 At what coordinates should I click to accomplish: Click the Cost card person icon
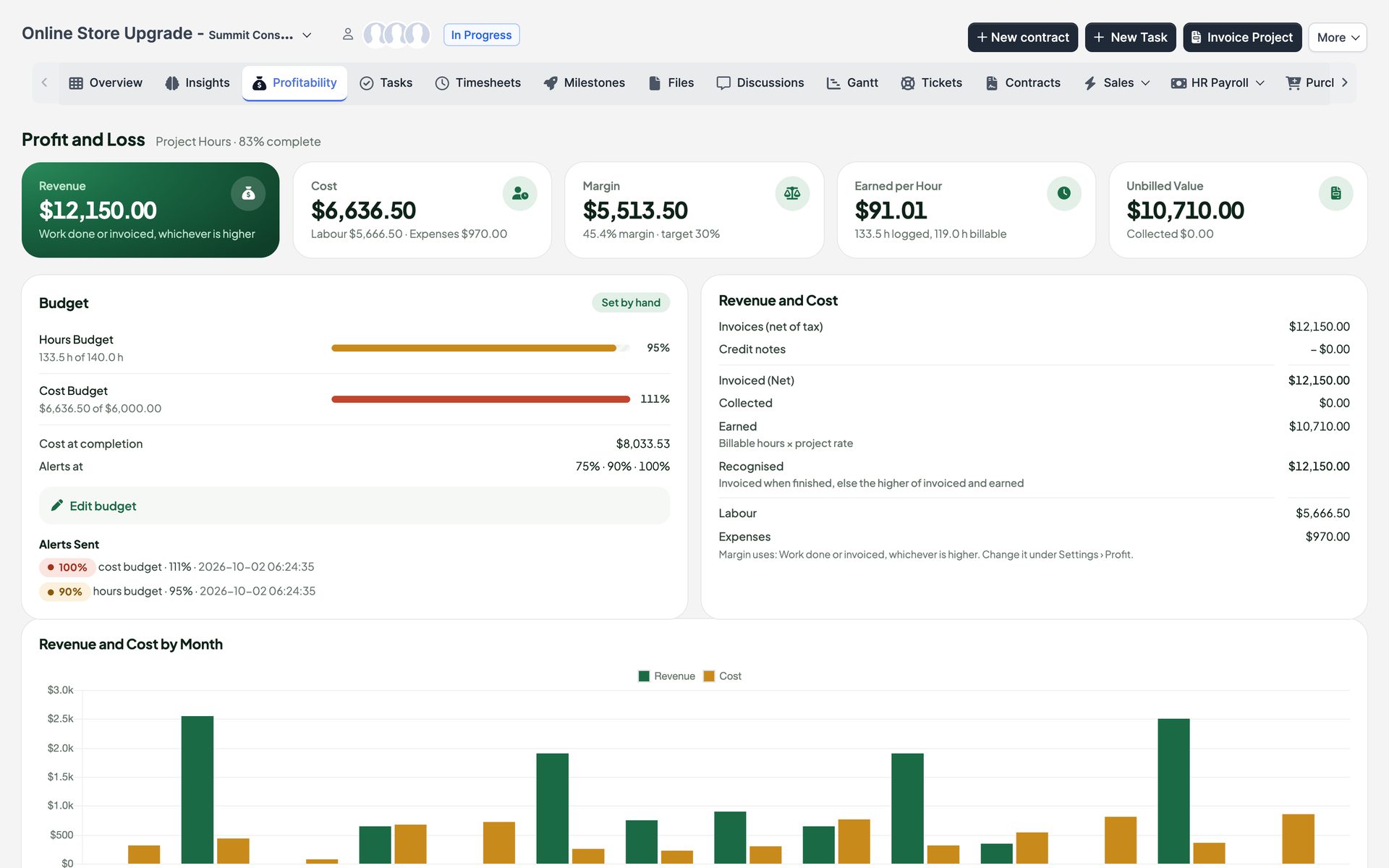[x=520, y=194]
